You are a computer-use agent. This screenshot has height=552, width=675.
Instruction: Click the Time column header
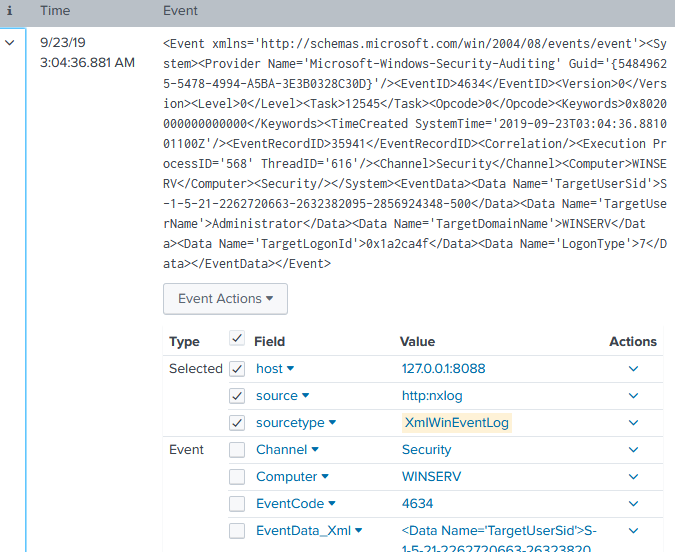(55, 10)
